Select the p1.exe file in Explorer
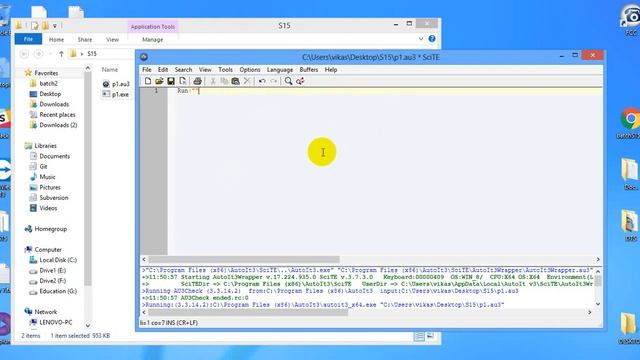This screenshot has width=640, height=360. (x=116, y=94)
